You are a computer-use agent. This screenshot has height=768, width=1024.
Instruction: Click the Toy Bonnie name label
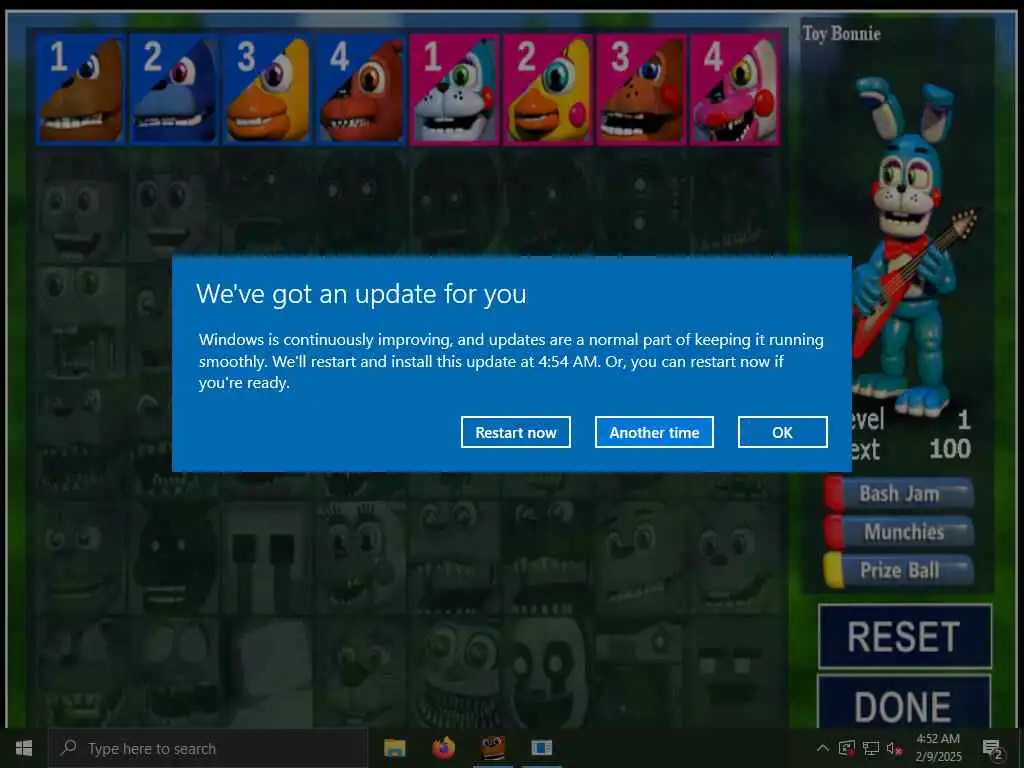(841, 33)
